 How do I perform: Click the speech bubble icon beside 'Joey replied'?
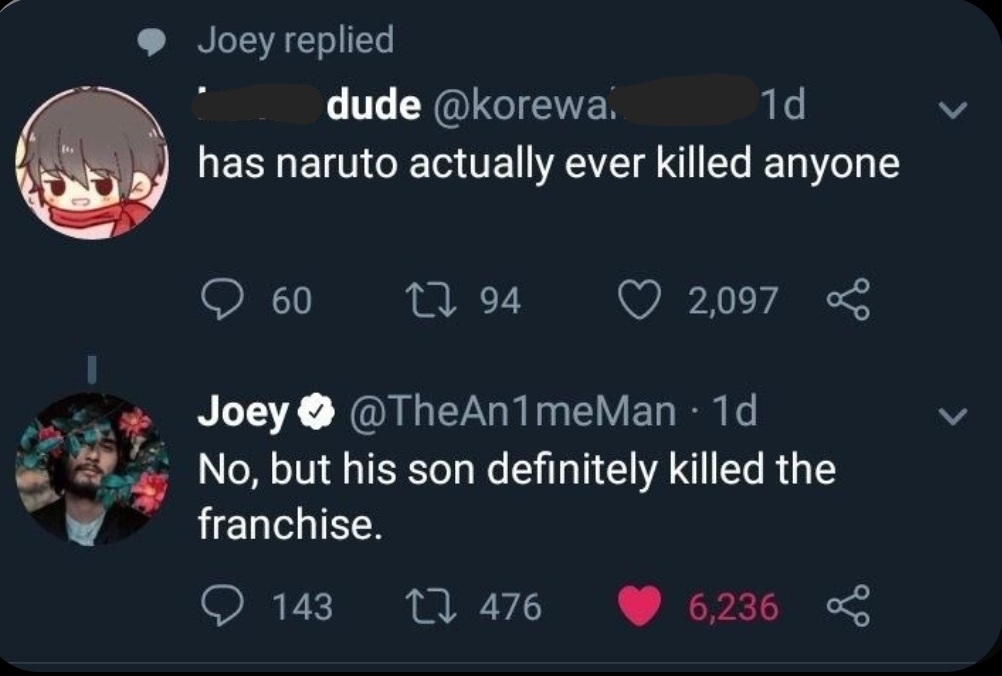click(151, 43)
